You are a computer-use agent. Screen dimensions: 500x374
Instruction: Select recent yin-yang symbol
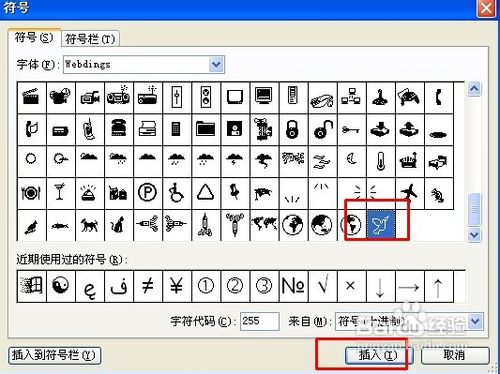point(61,286)
